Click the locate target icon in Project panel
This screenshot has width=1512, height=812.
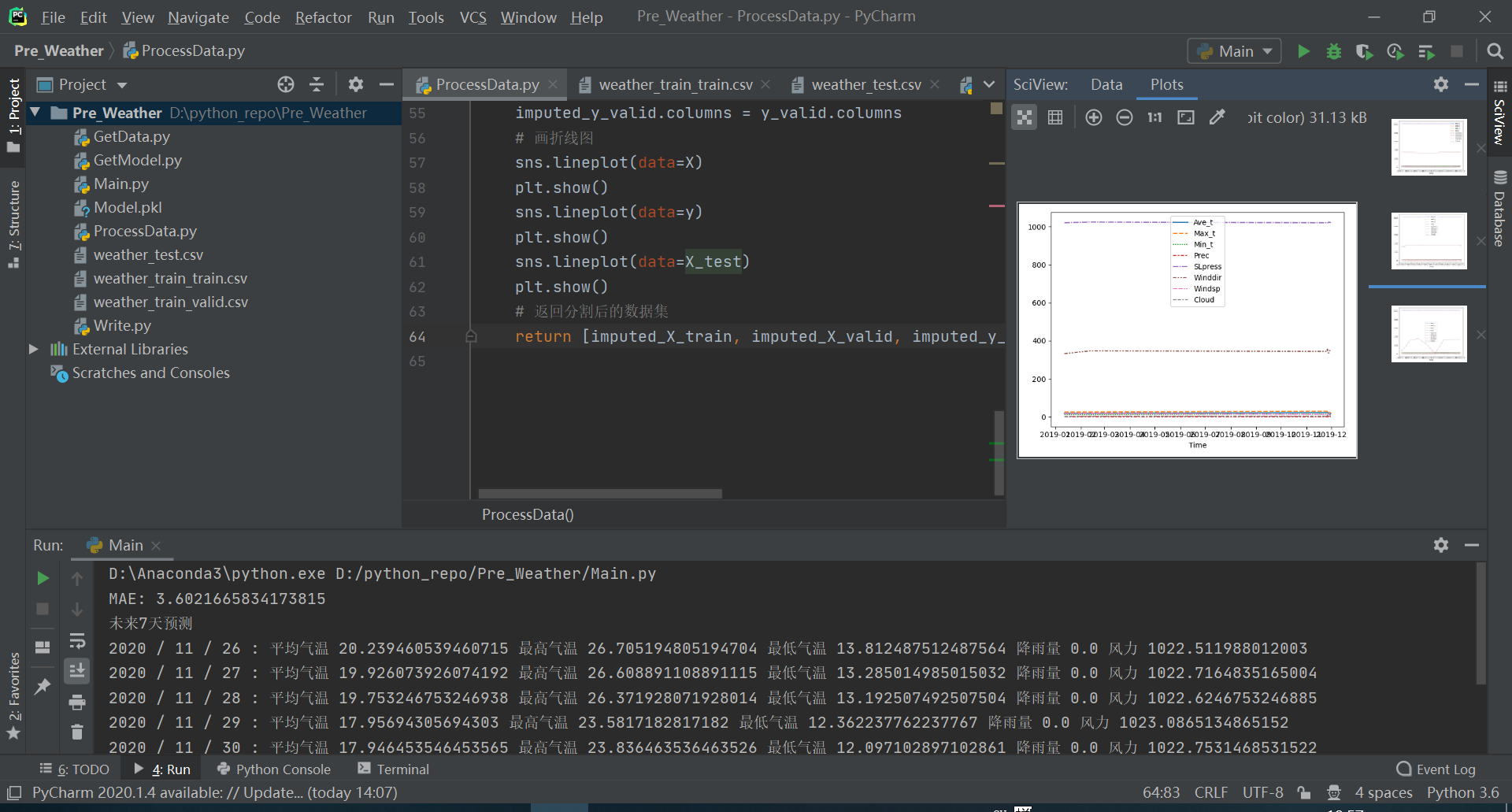tap(285, 84)
